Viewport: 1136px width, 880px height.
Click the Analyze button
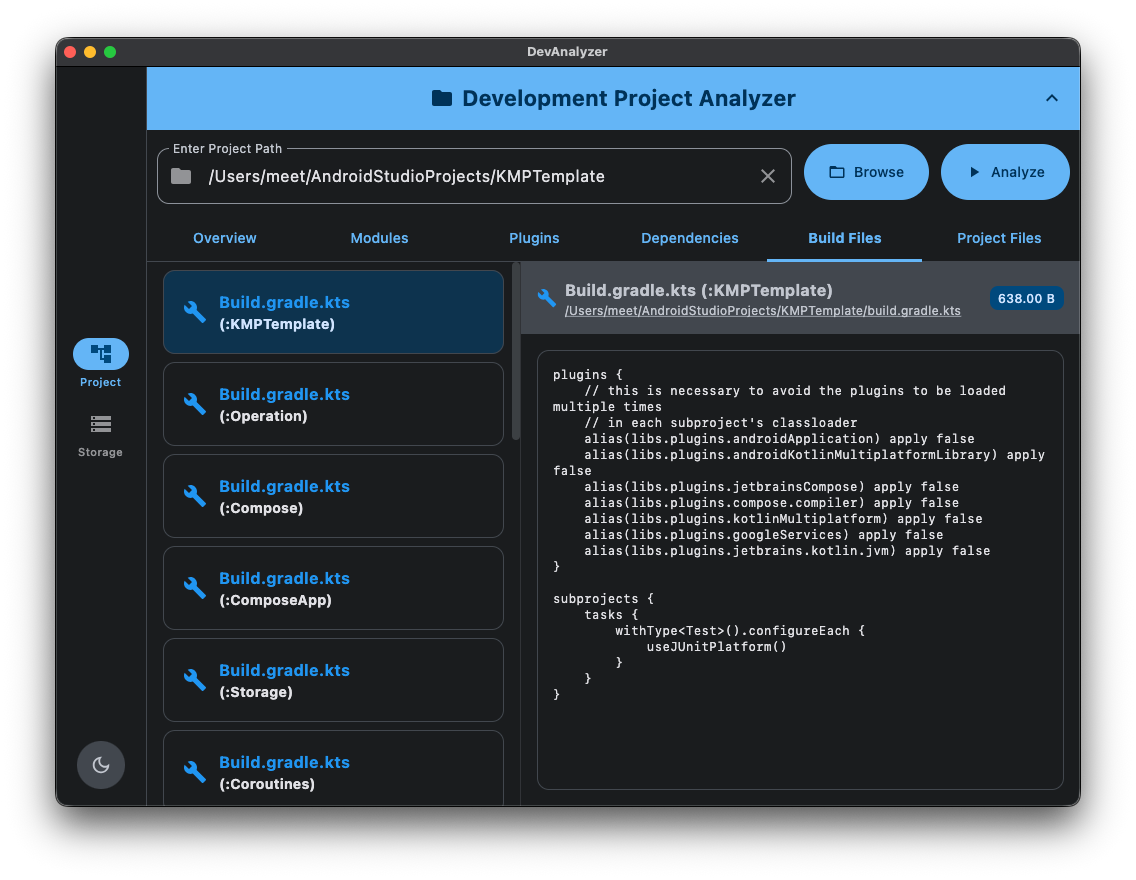point(1005,172)
